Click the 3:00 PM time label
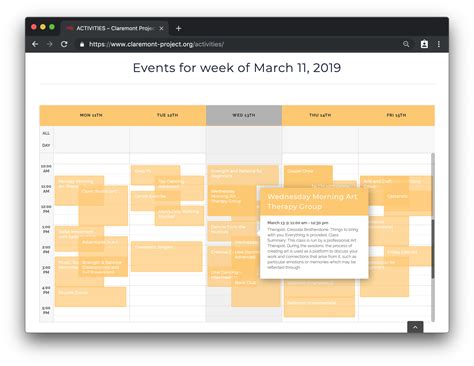The image size is (474, 366). click(46, 270)
